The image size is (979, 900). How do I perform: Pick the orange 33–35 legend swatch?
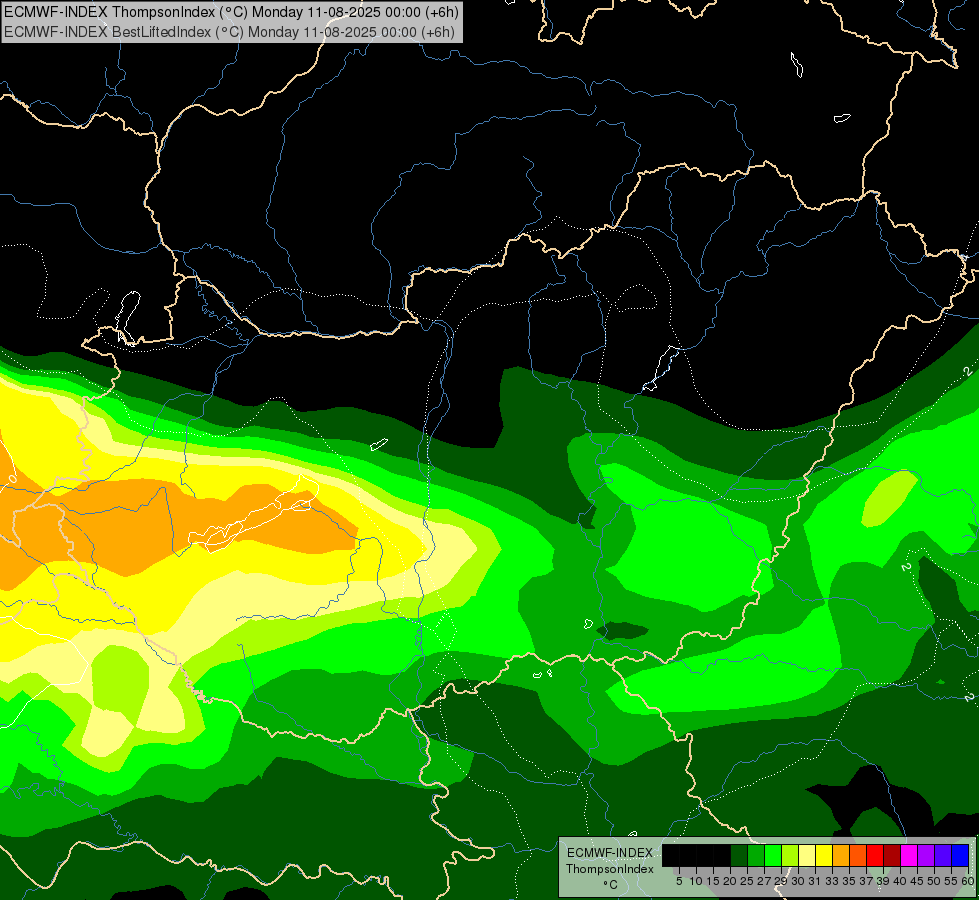point(840,855)
